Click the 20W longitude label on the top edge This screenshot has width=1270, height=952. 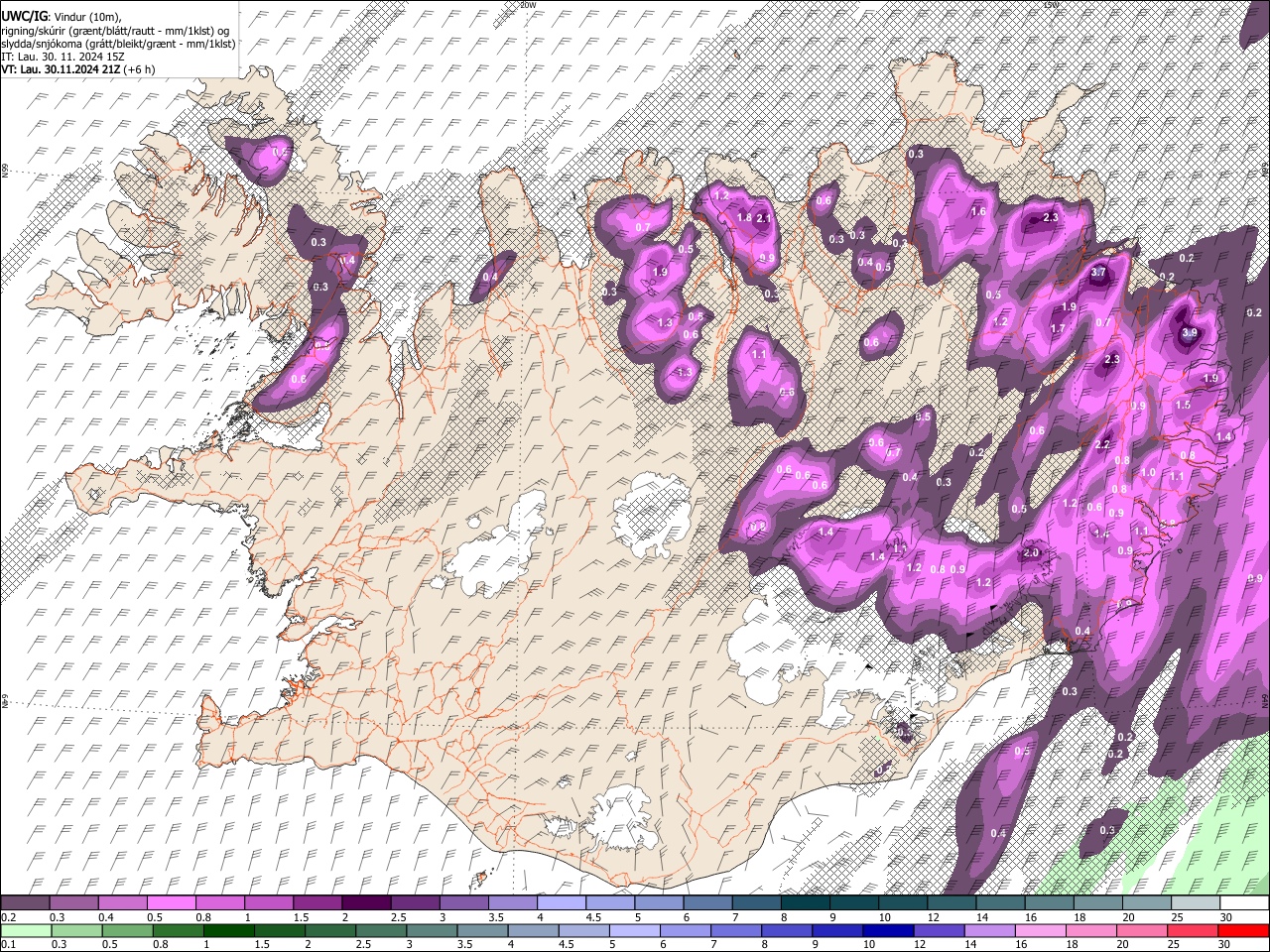528,5
